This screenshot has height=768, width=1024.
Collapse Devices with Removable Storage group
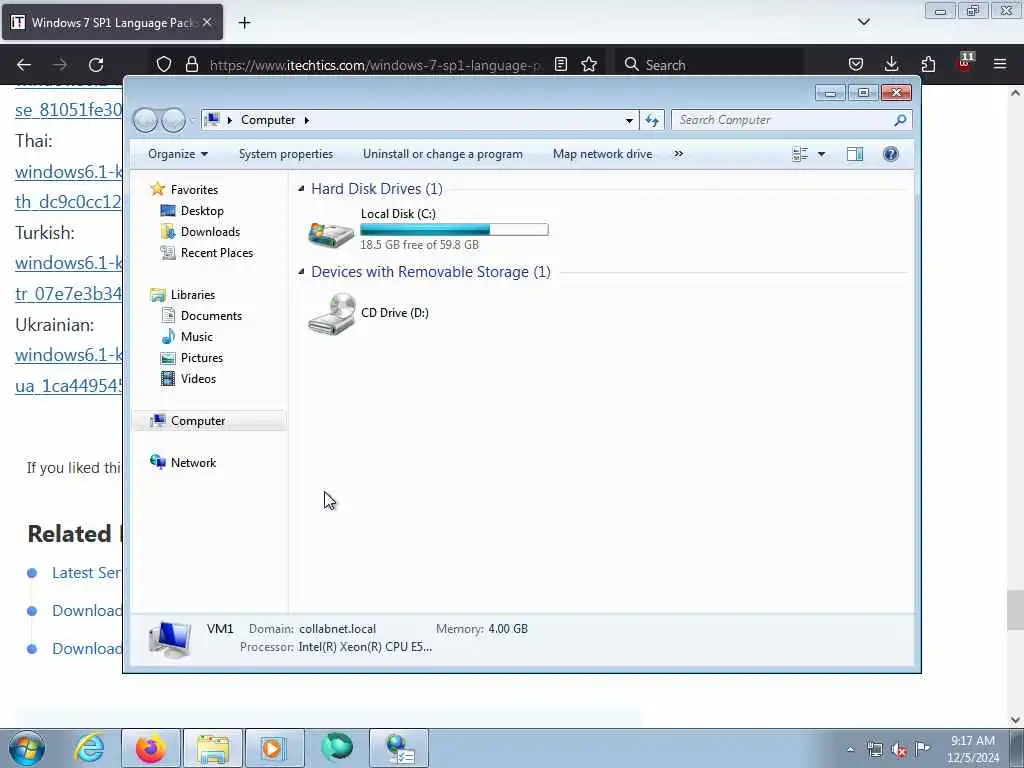tap(301, 272)
